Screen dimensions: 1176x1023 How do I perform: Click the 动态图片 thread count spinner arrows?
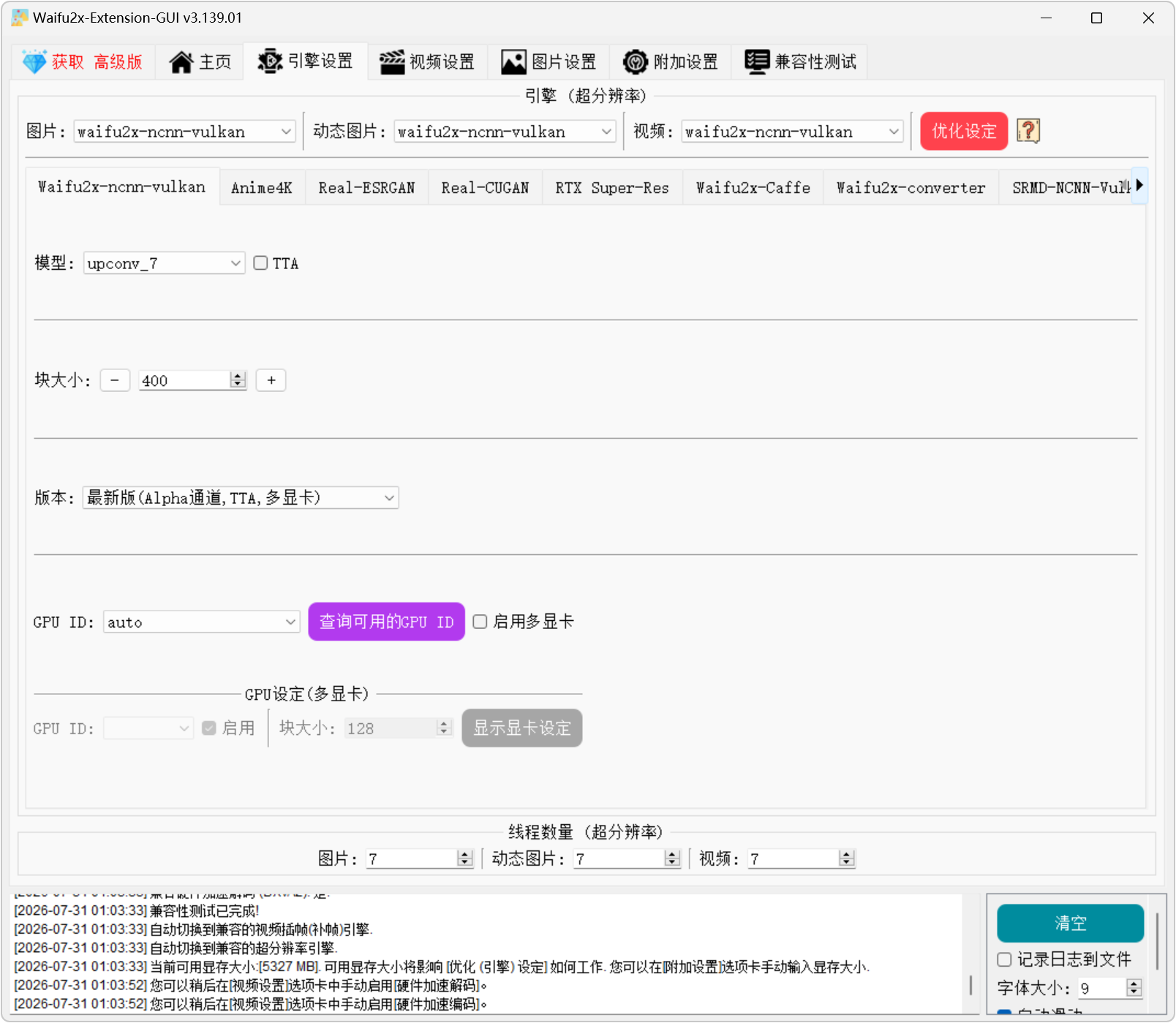[673, 858]
